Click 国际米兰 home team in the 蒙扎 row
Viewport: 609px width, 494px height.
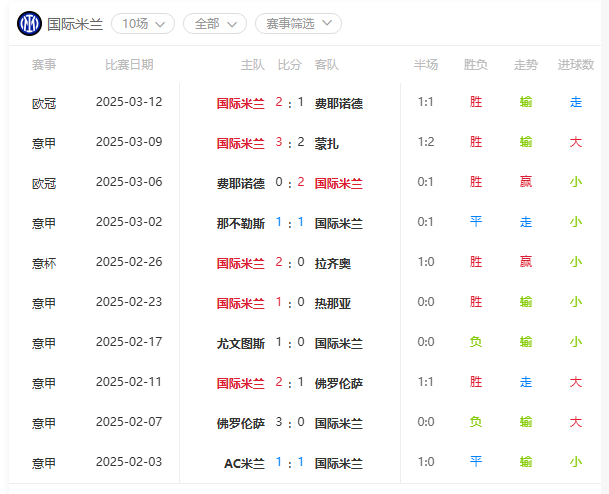tap(241, 143)
